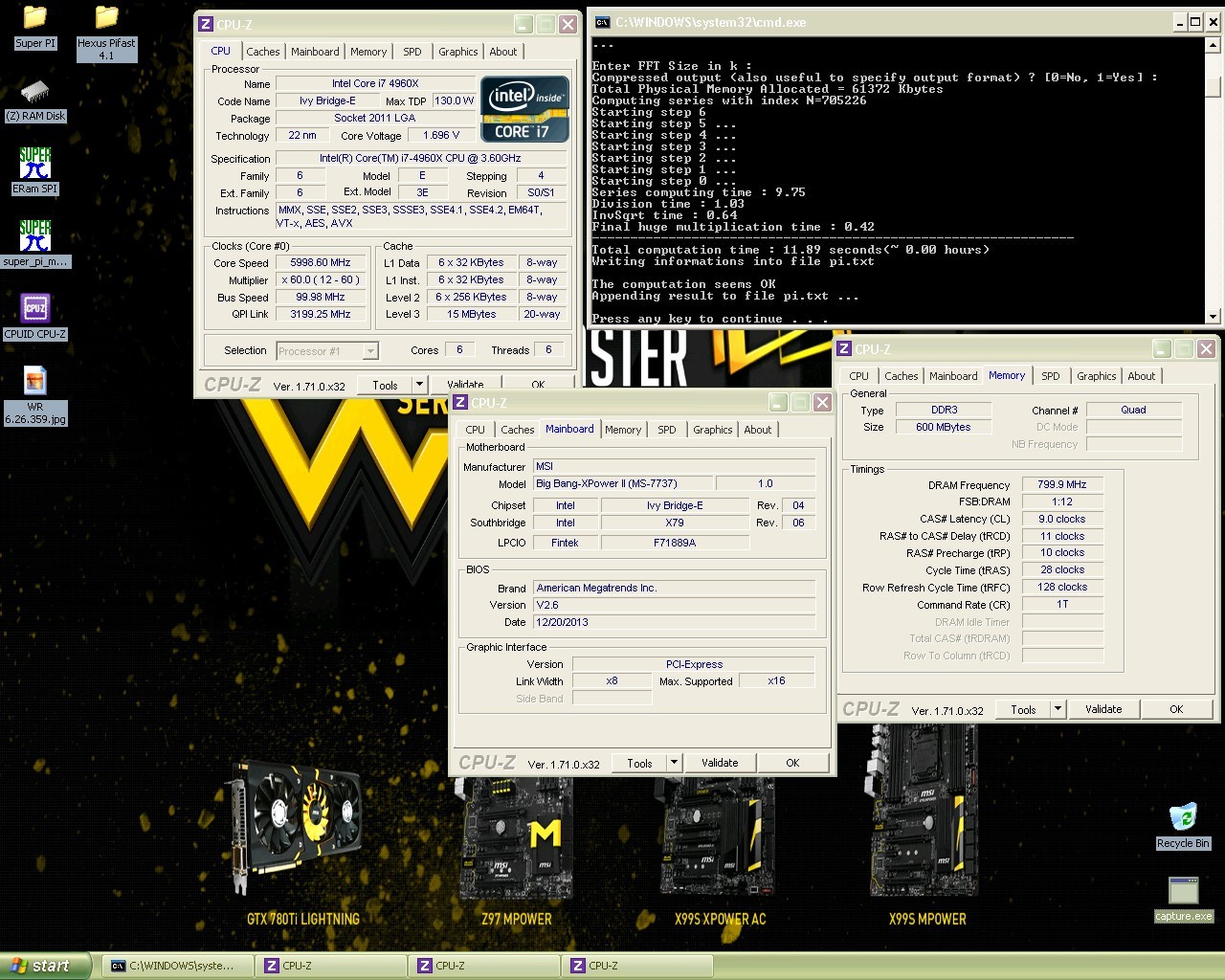This screenshot has width=1225, height=980.
Task: Click the cmd.exe window title icon
Action: point(601,21)
